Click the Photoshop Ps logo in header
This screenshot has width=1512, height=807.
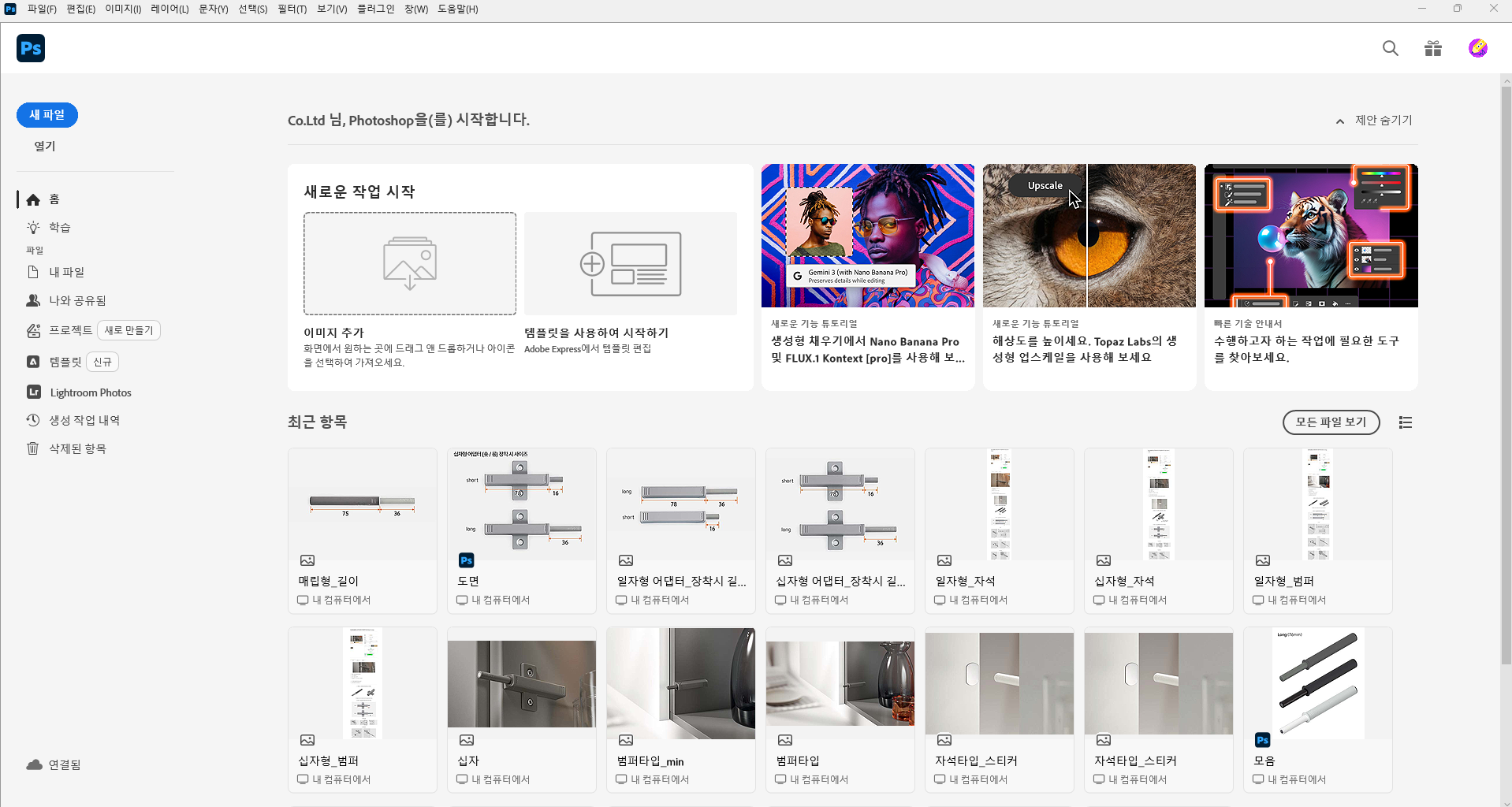[31, 48]
